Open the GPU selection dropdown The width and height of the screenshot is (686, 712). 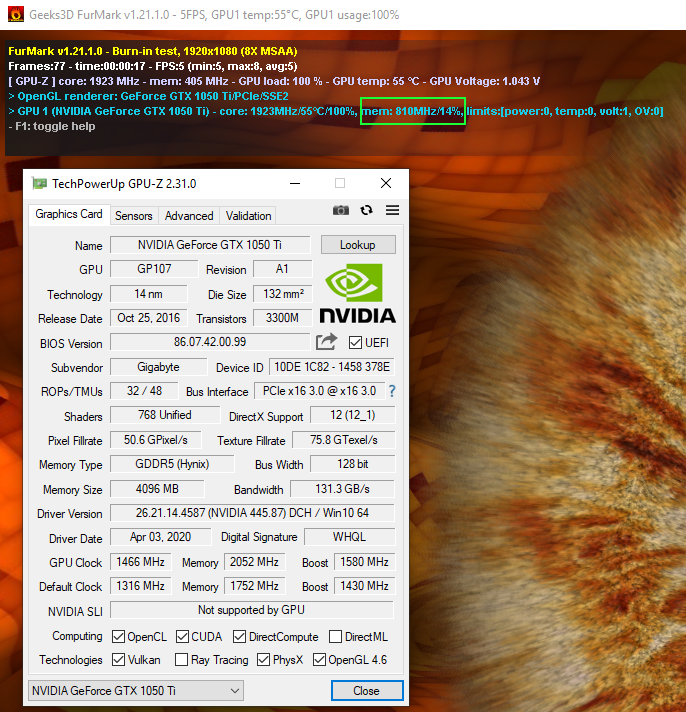click(x=136, y=691)
